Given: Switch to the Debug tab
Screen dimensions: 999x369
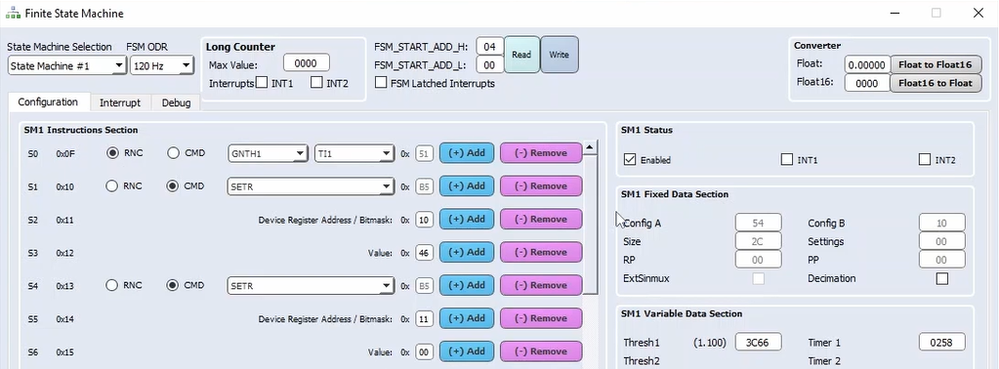Looking at the screenshot, I should [176, 103].
